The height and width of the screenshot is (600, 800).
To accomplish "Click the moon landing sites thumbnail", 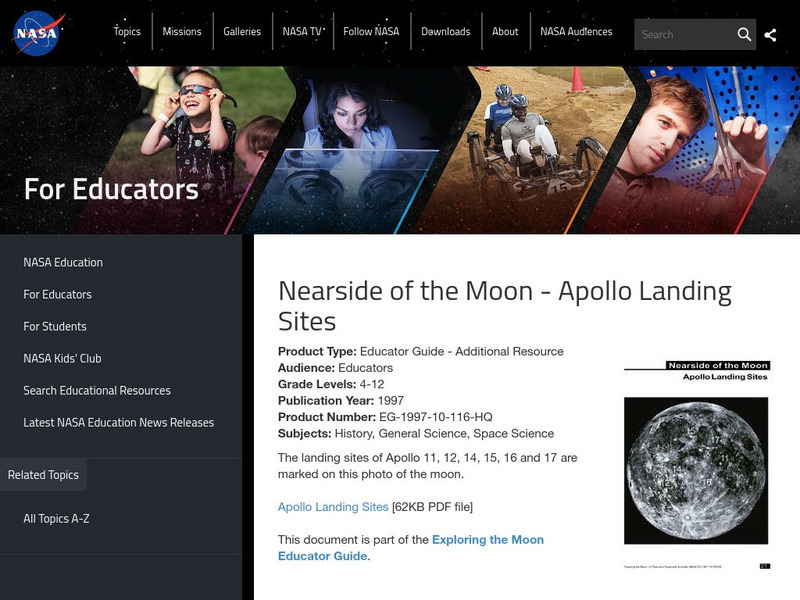I will tap(696, 465).
